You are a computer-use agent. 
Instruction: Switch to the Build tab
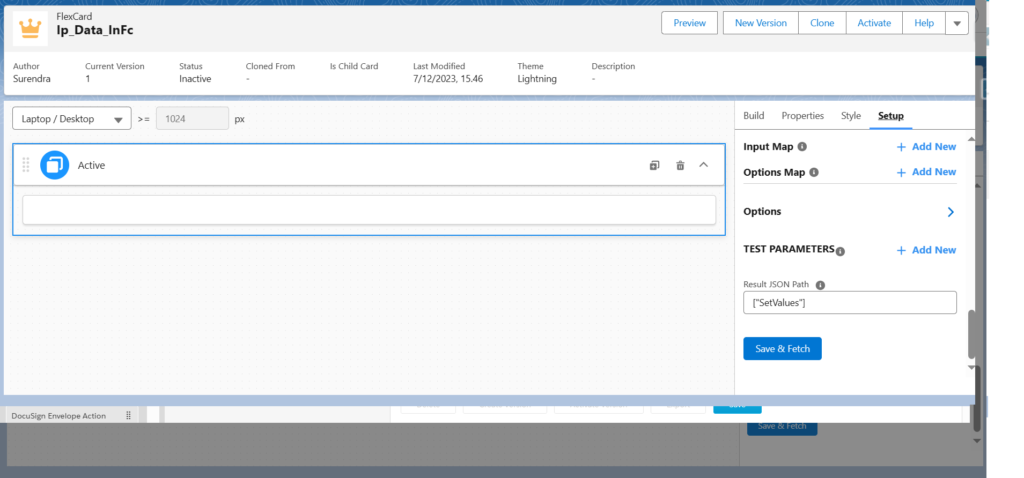[x=753, y=116]
